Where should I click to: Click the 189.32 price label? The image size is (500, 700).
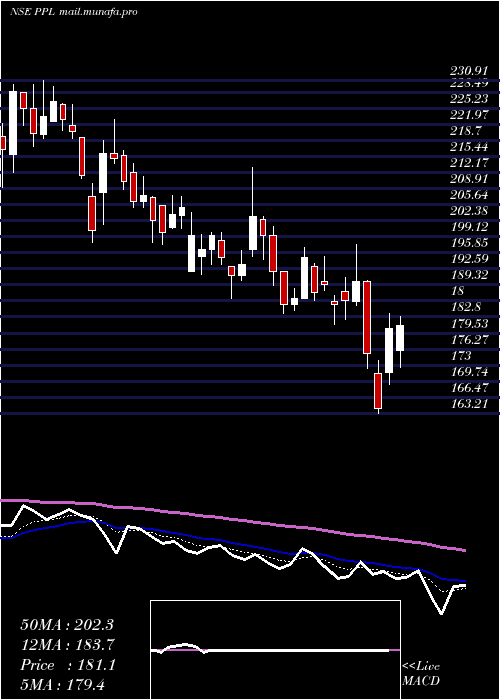(469, 275)
